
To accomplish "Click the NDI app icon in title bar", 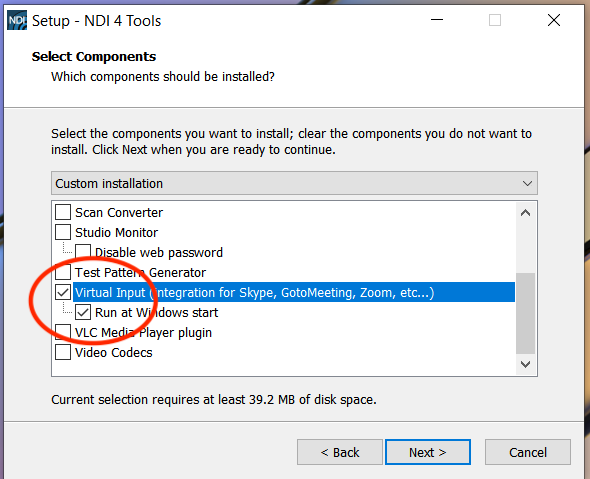I will pyautogui.click(x=17, y=20).
